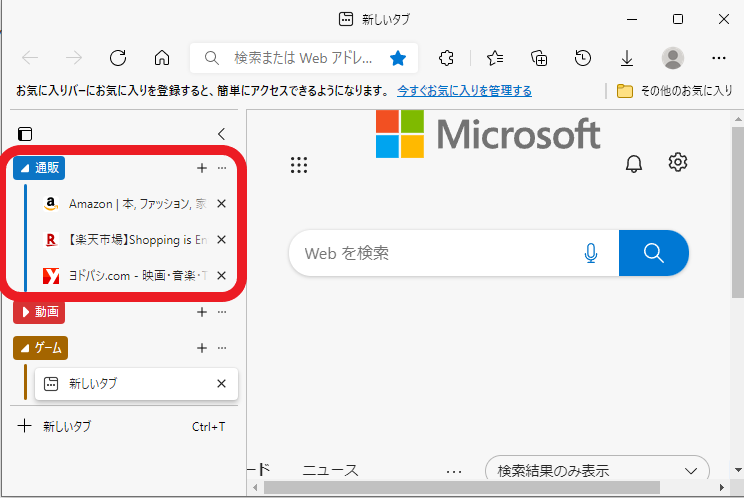Open more options for the 通販 group

coord(222,168)
